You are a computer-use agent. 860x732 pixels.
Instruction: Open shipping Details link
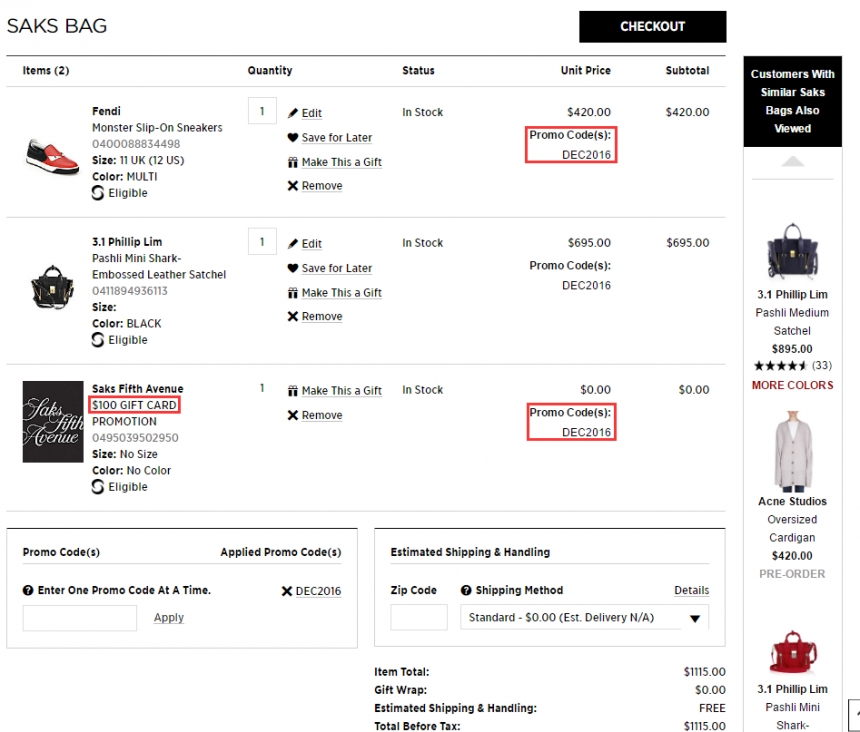pyautogui.click(x=691, y=591)
